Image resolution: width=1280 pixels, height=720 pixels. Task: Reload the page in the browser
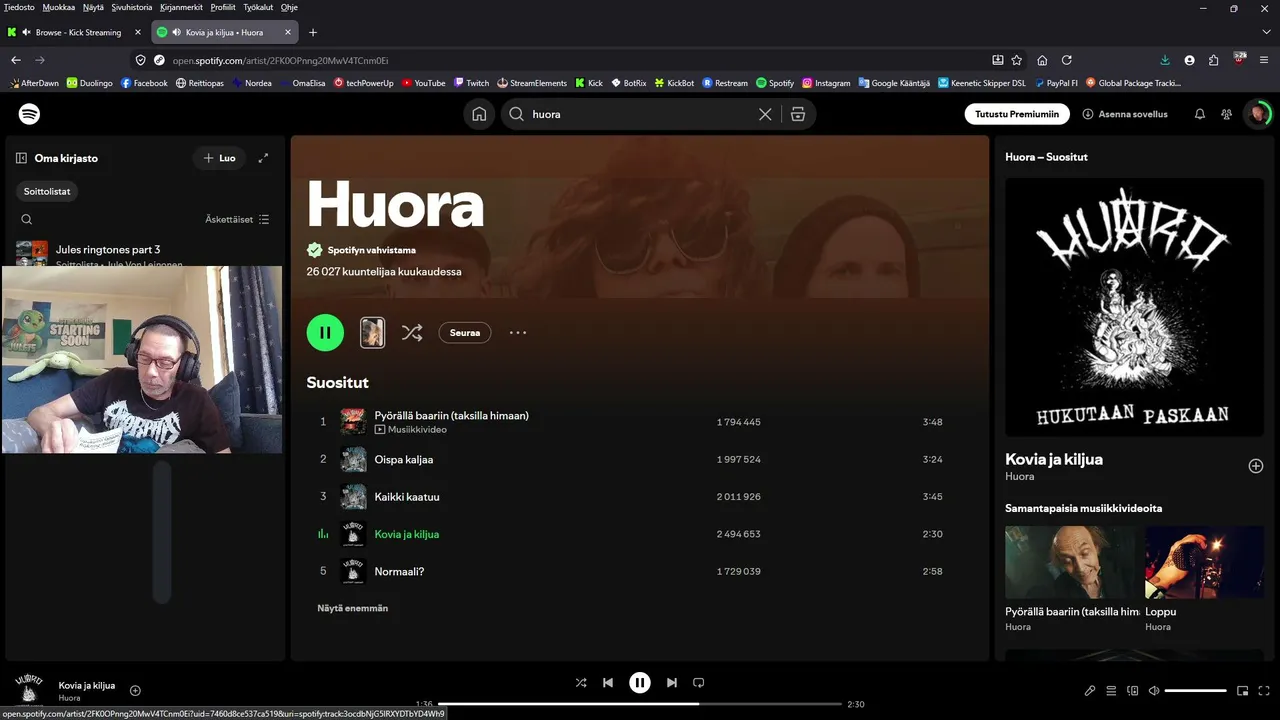point(1067,60)
